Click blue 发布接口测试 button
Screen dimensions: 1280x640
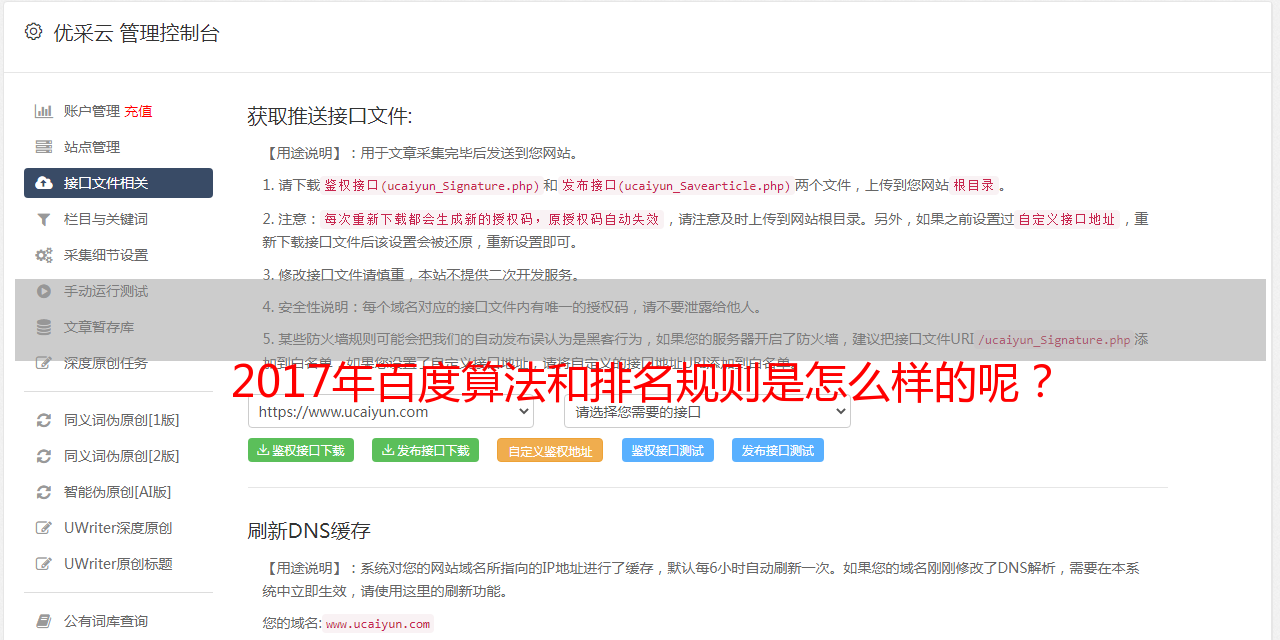[778, 450]
